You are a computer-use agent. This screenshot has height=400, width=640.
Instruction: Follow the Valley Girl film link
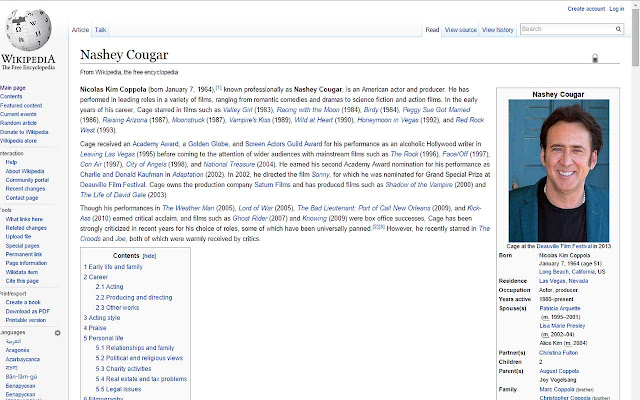click(x=238, y=110)
